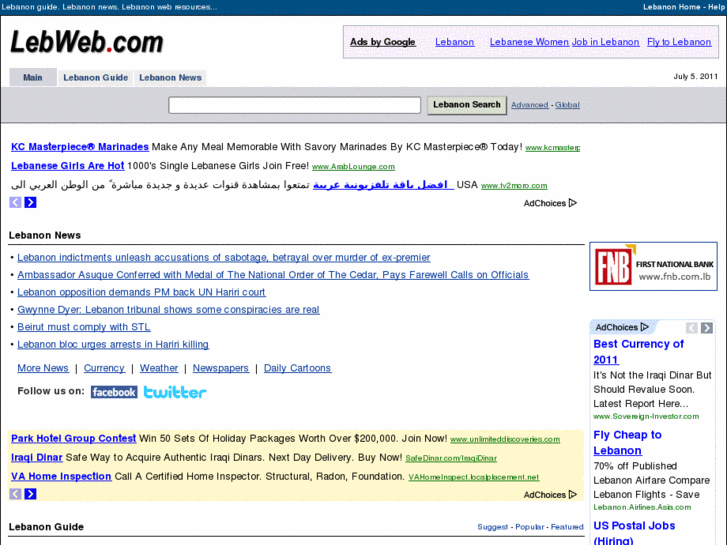The width and height of the screenshot is (727, 545).
Task: Click Ads by Google link
Action: 383,42
